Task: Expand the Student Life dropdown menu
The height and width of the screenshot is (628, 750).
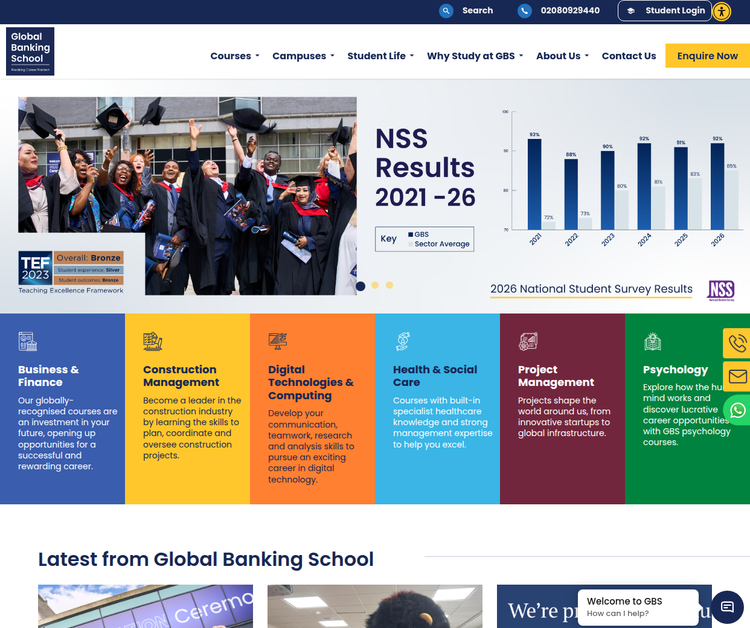Action: pyautogui.click(x=381, y=56)
